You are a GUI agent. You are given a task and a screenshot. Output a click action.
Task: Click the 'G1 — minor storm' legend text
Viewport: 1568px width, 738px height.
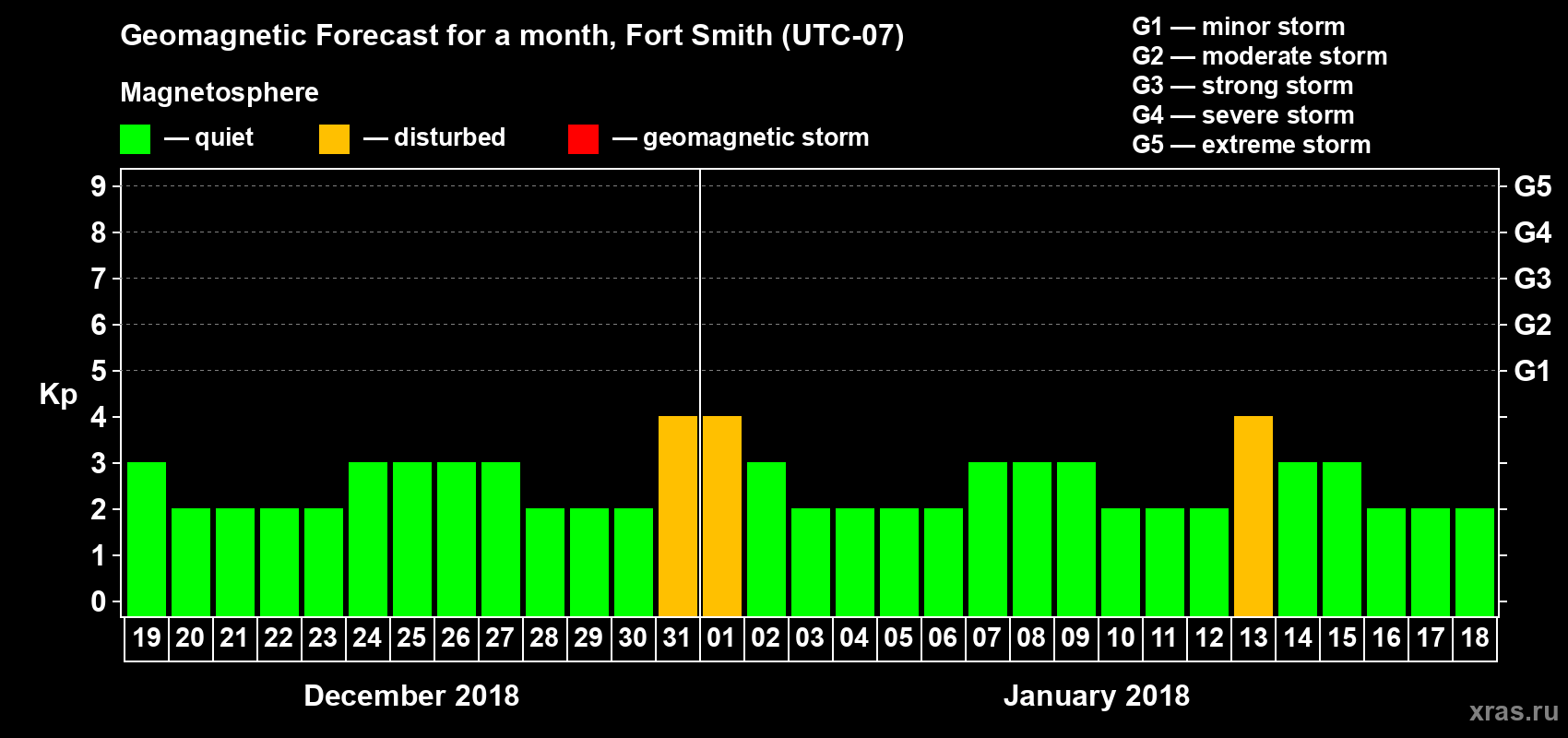1239,27
